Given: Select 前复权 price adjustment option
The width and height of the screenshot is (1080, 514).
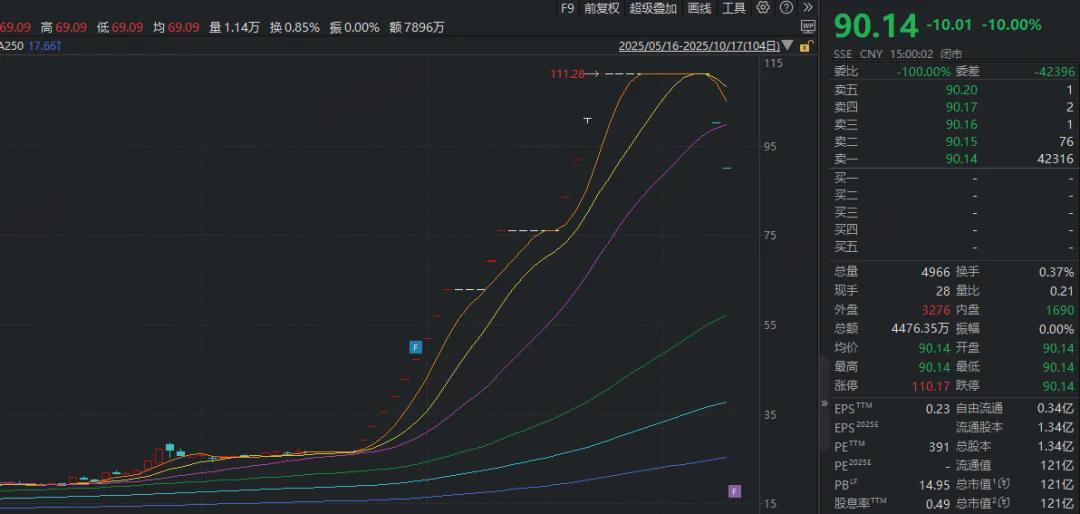Looking at the screenshot, I should coord(602,8).
